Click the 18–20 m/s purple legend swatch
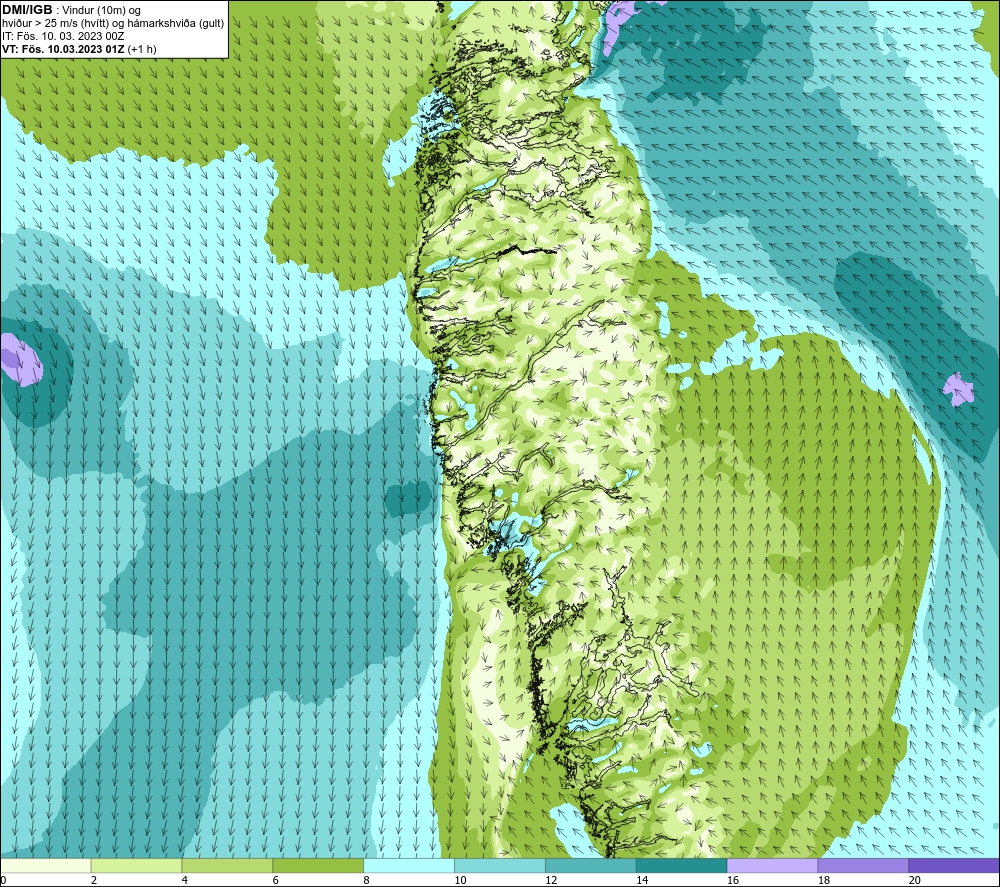Image resolution: width=1000 pixels, height=887 pixels. coord(863,866)
